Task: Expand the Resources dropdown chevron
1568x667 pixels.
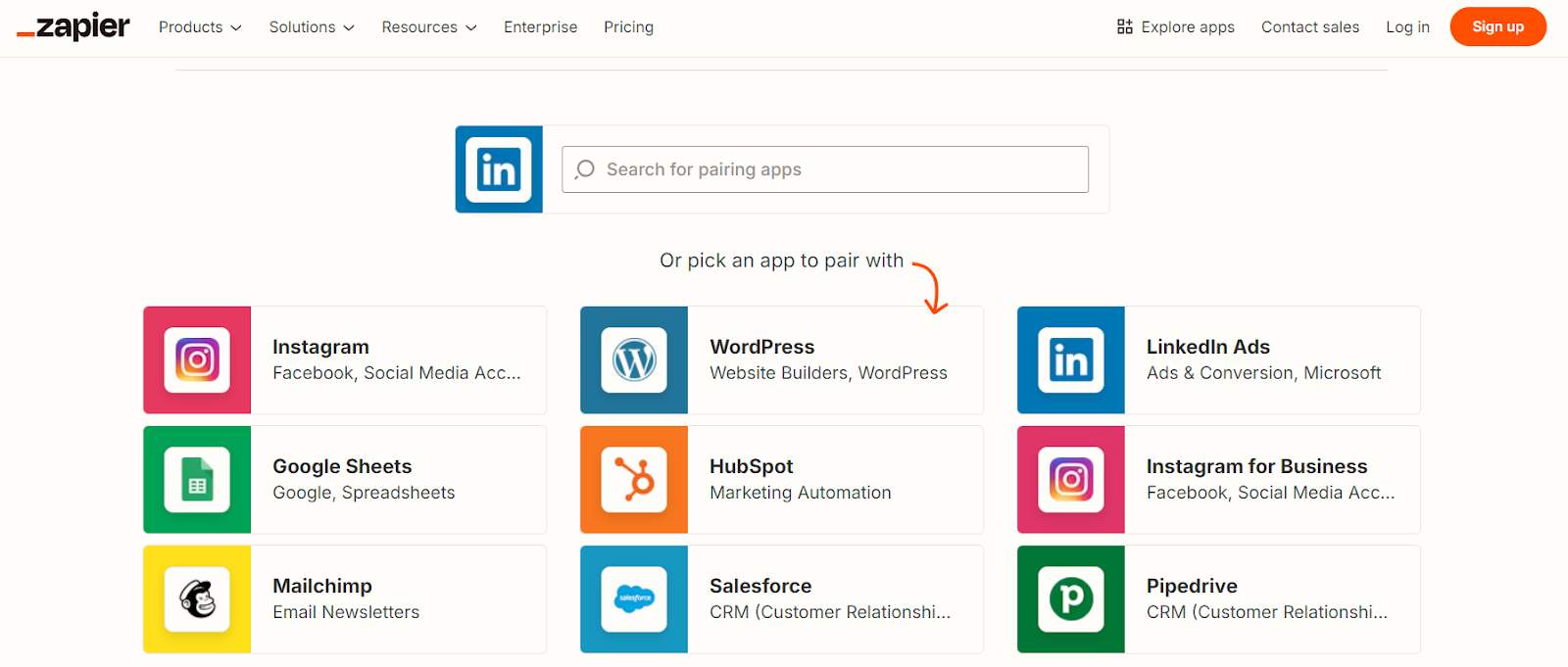Action: [x=470, y=27]
